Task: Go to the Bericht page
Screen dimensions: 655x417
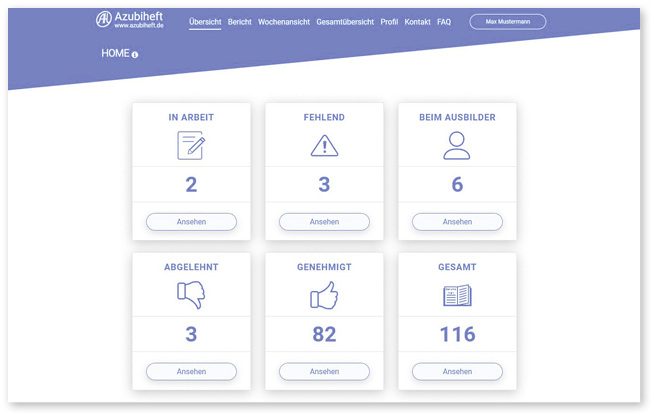Action: (239, 21)
